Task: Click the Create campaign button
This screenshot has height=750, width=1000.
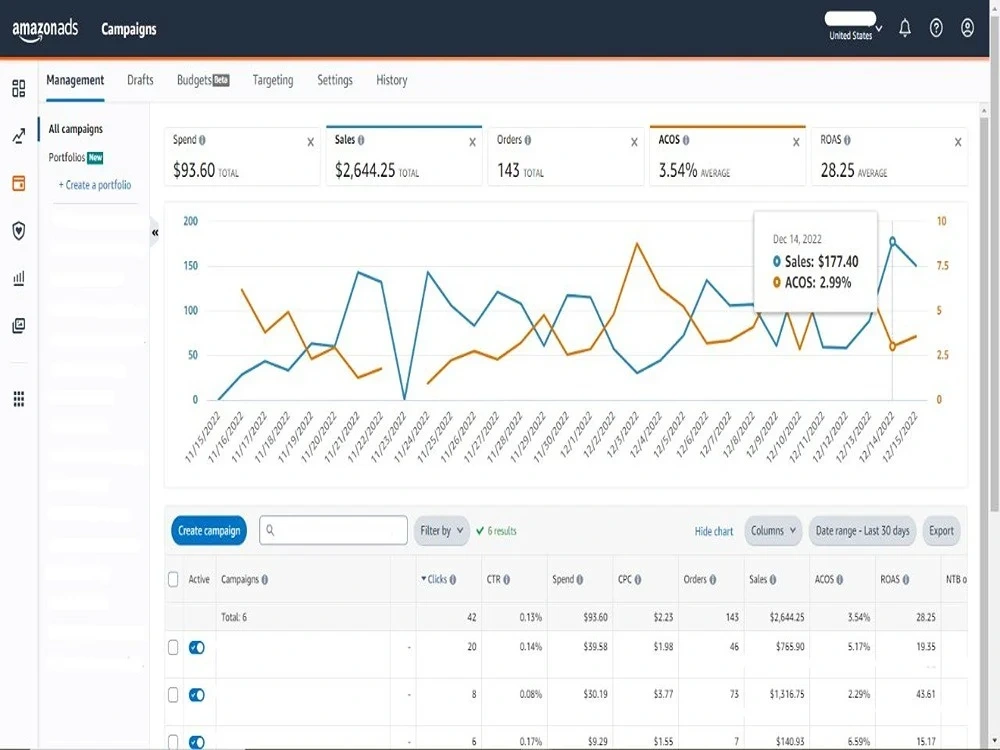Action: (209, 531)
